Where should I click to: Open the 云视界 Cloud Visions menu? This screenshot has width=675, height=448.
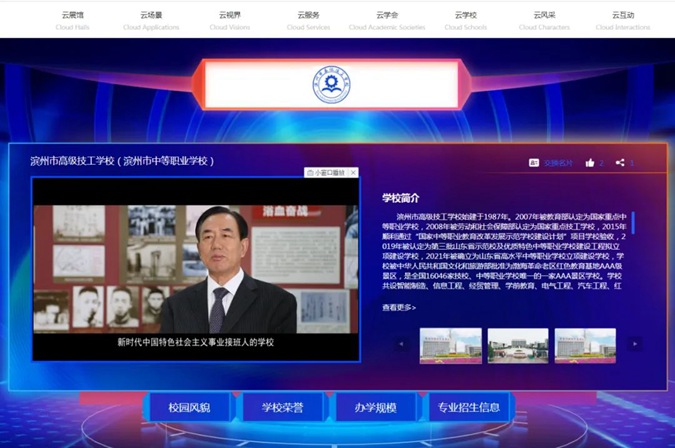[230, 20]
